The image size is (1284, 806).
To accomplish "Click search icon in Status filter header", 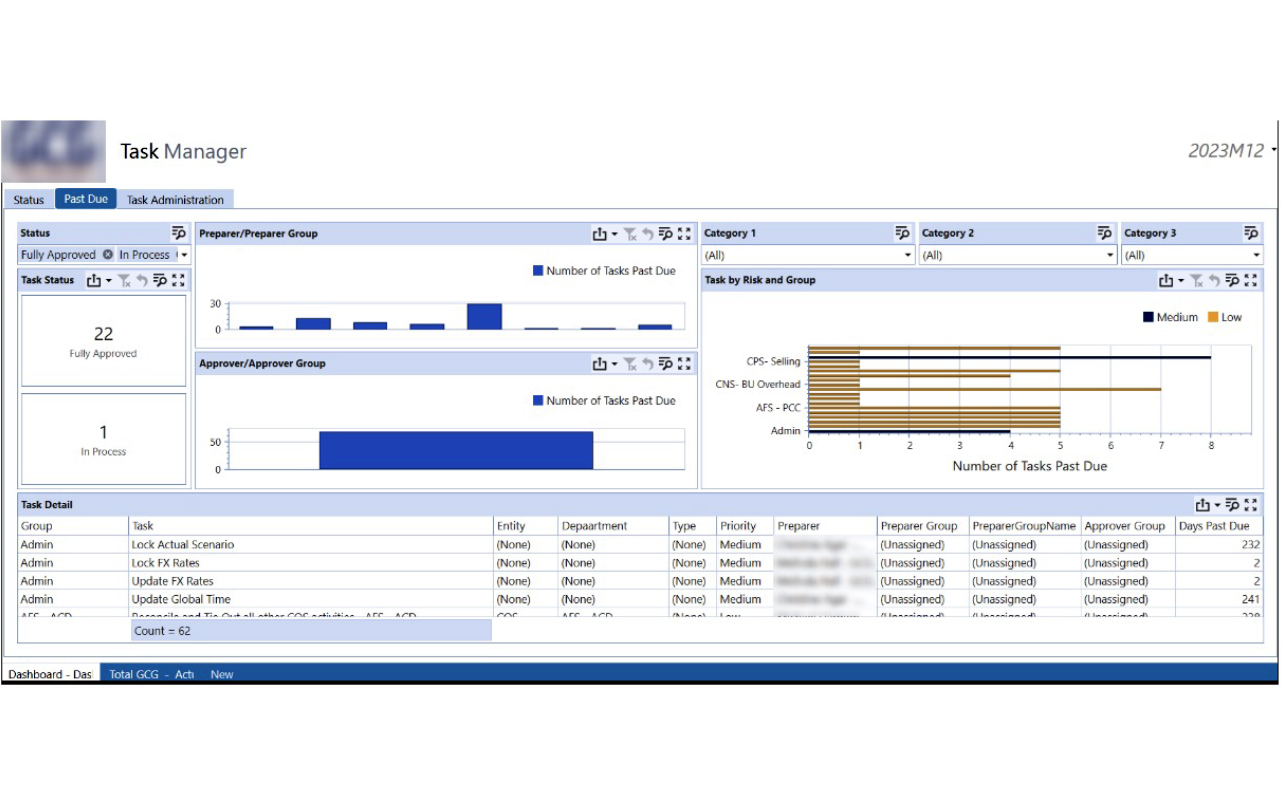I will coord(179,233).
